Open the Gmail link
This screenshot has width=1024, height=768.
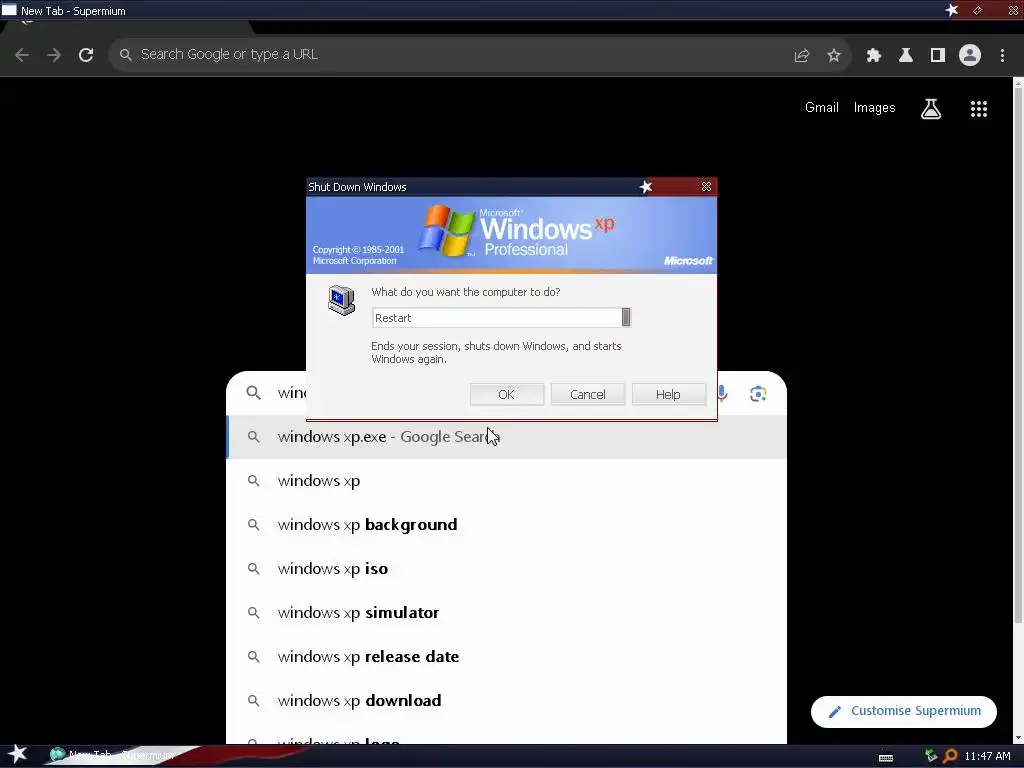coord(821,108)
